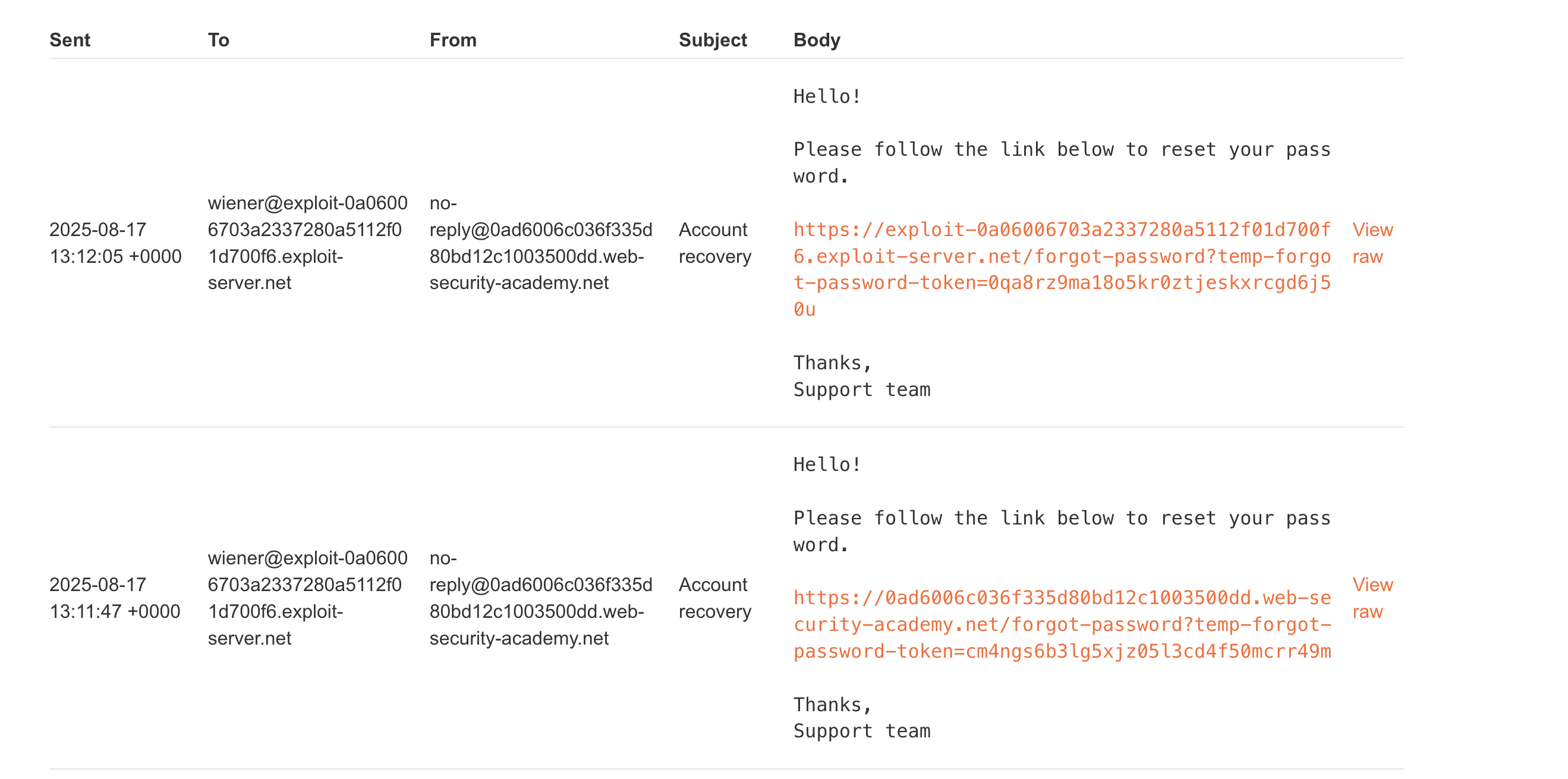1568x779 pixels.
Task: View raw of the 13:12:05 email
Action: tap(1372, 243)
